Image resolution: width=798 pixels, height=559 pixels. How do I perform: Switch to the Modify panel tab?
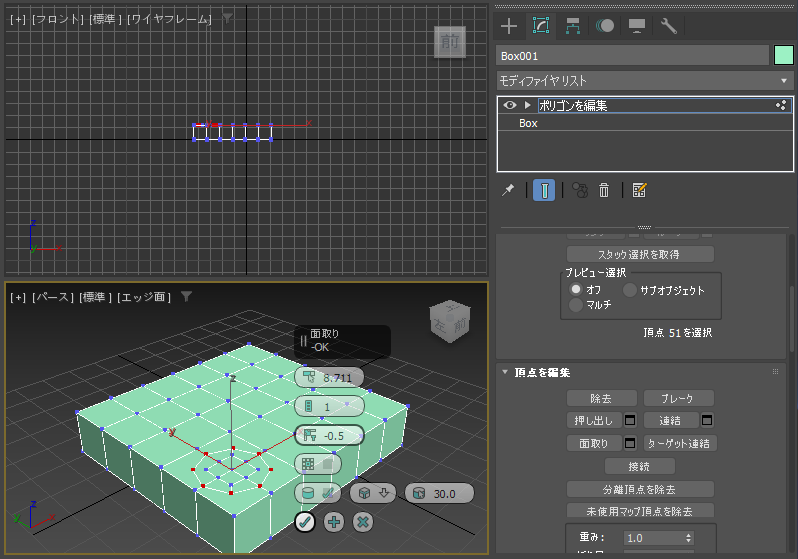coord(540,25)
